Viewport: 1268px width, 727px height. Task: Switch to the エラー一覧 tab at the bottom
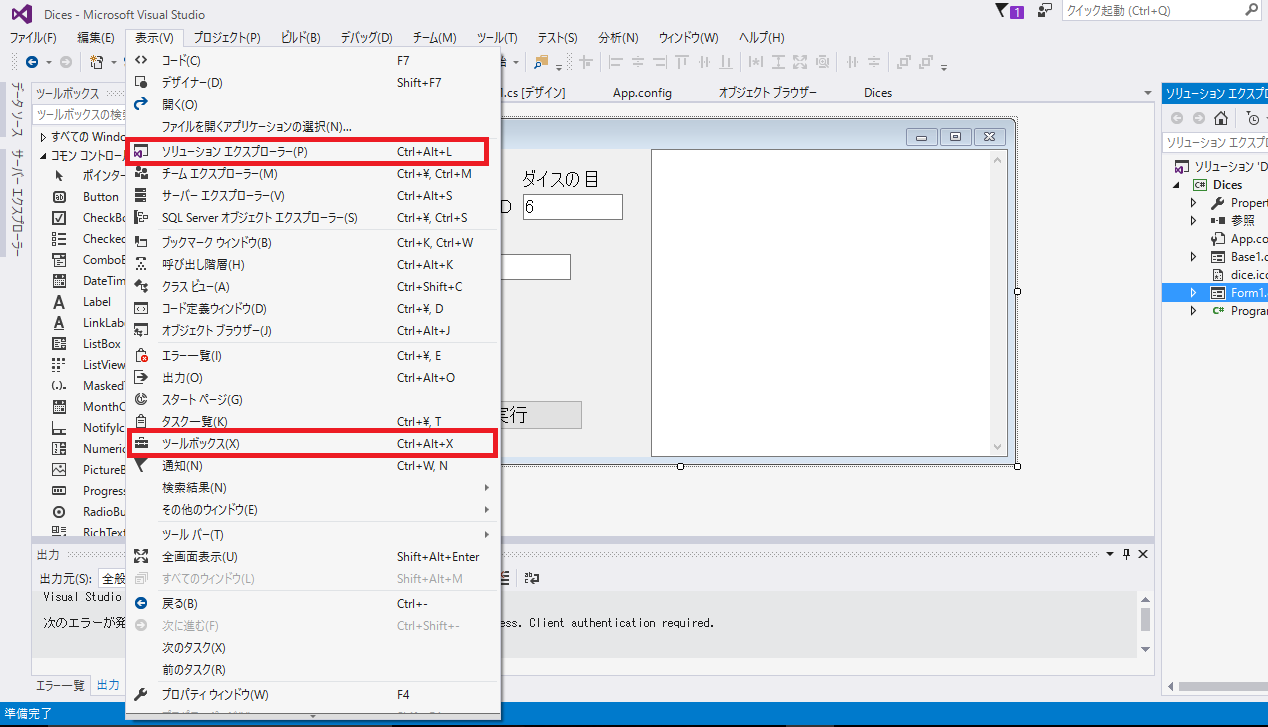tap(61, 685)
